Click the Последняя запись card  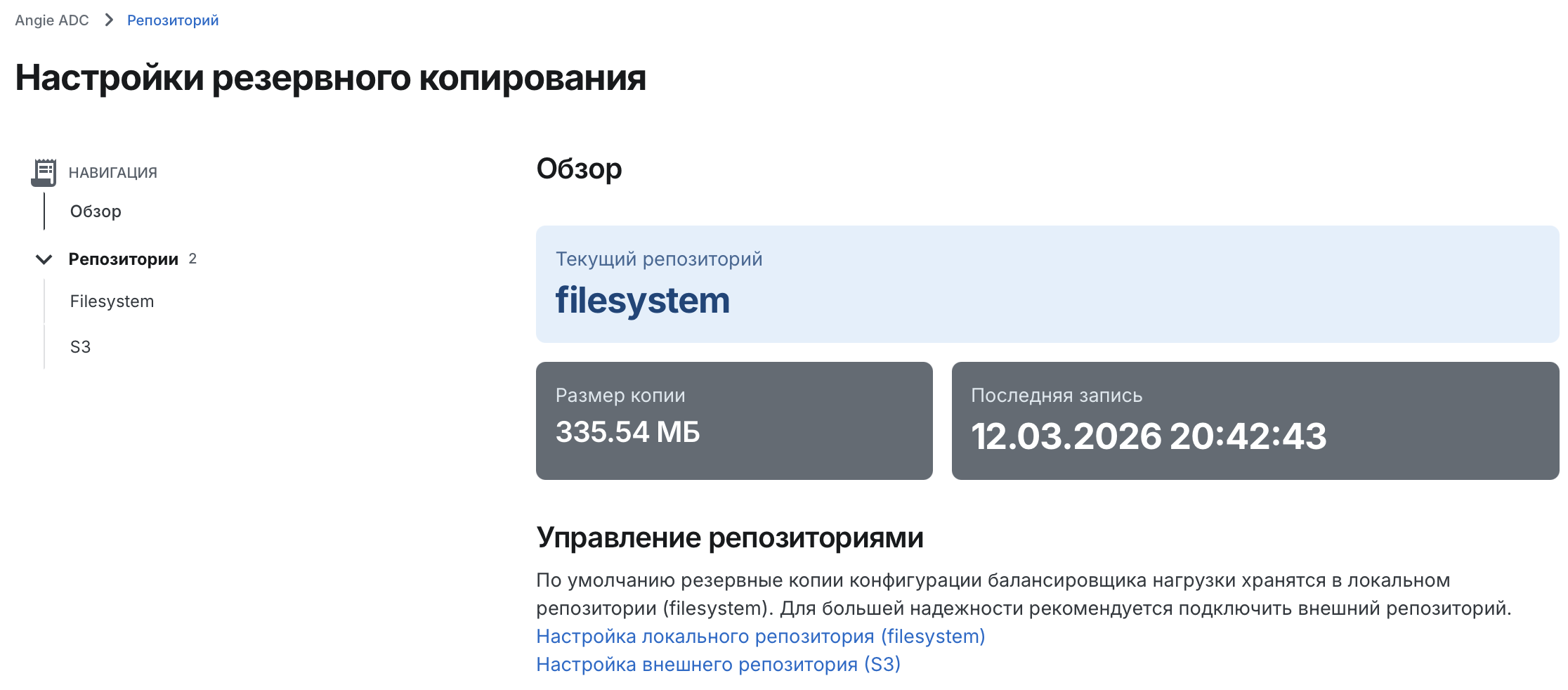(x=1255, y=421)
